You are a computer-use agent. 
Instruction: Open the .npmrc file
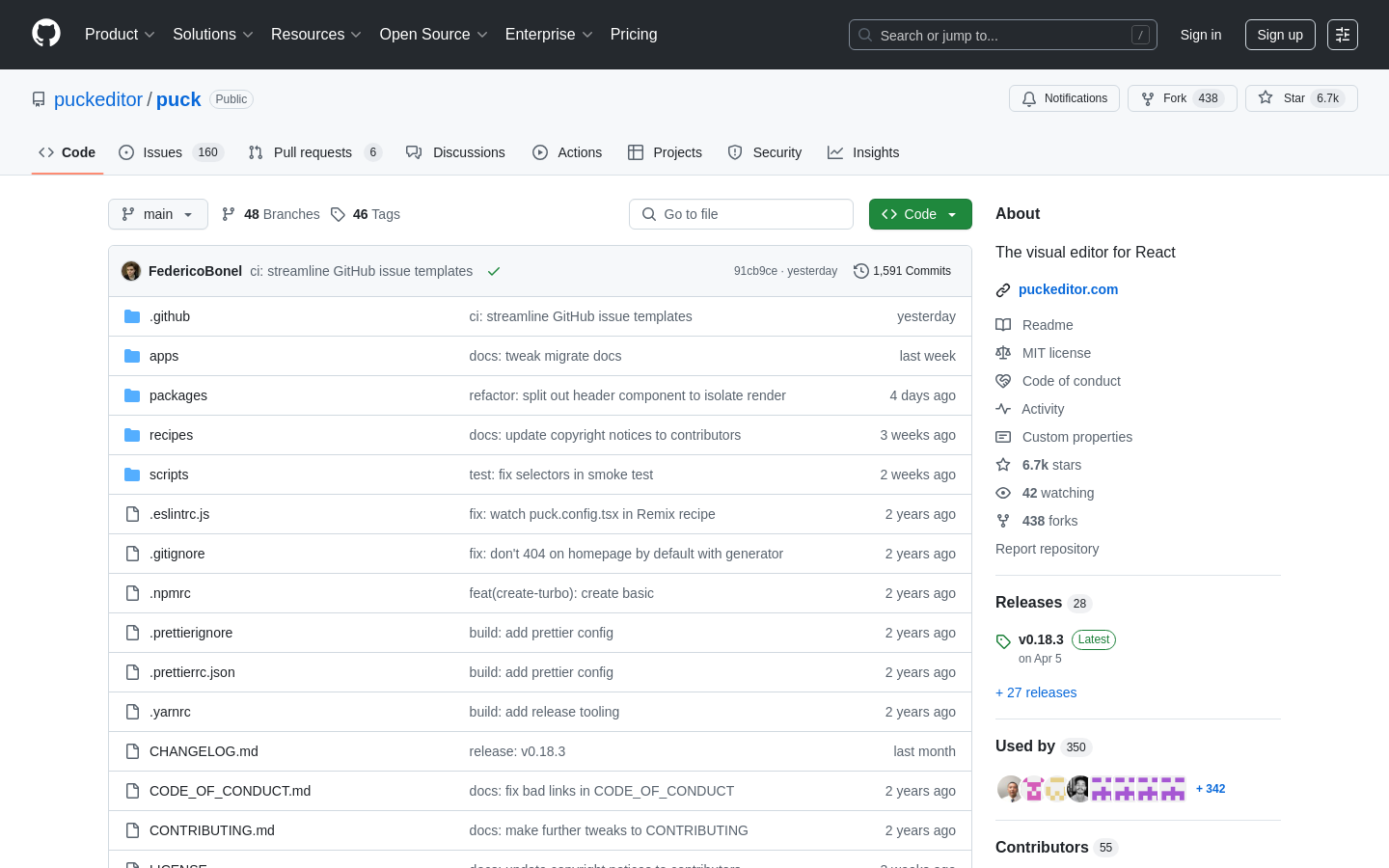[170, 593]
